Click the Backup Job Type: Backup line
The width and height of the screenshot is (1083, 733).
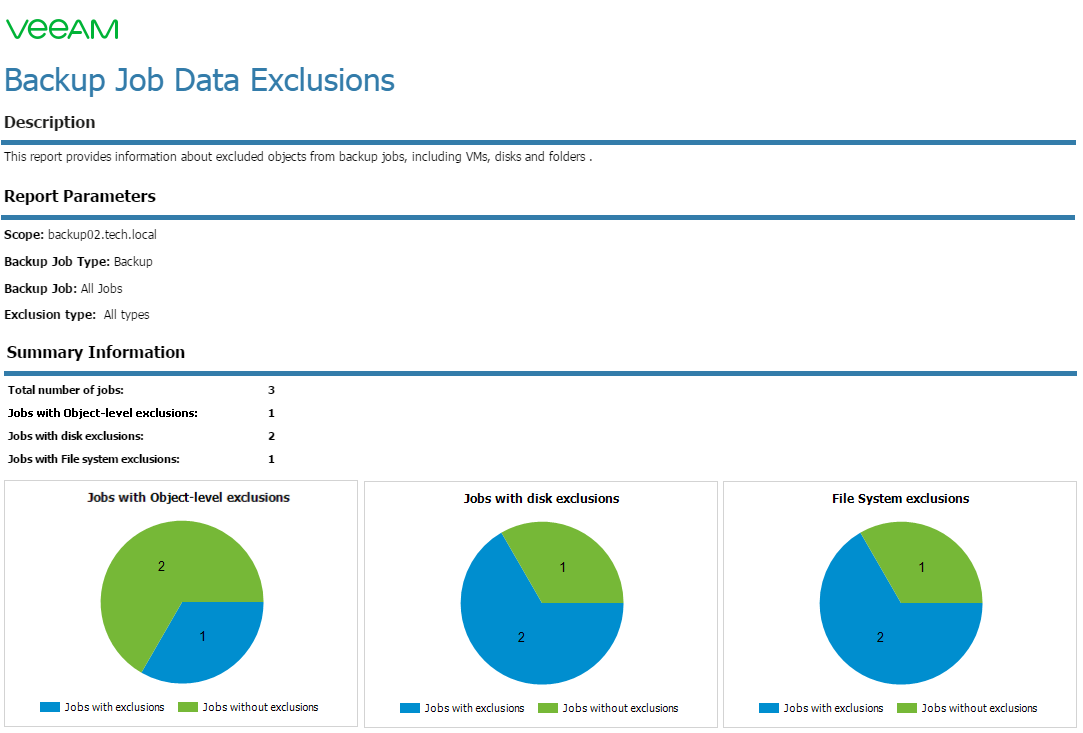(78, 262)
